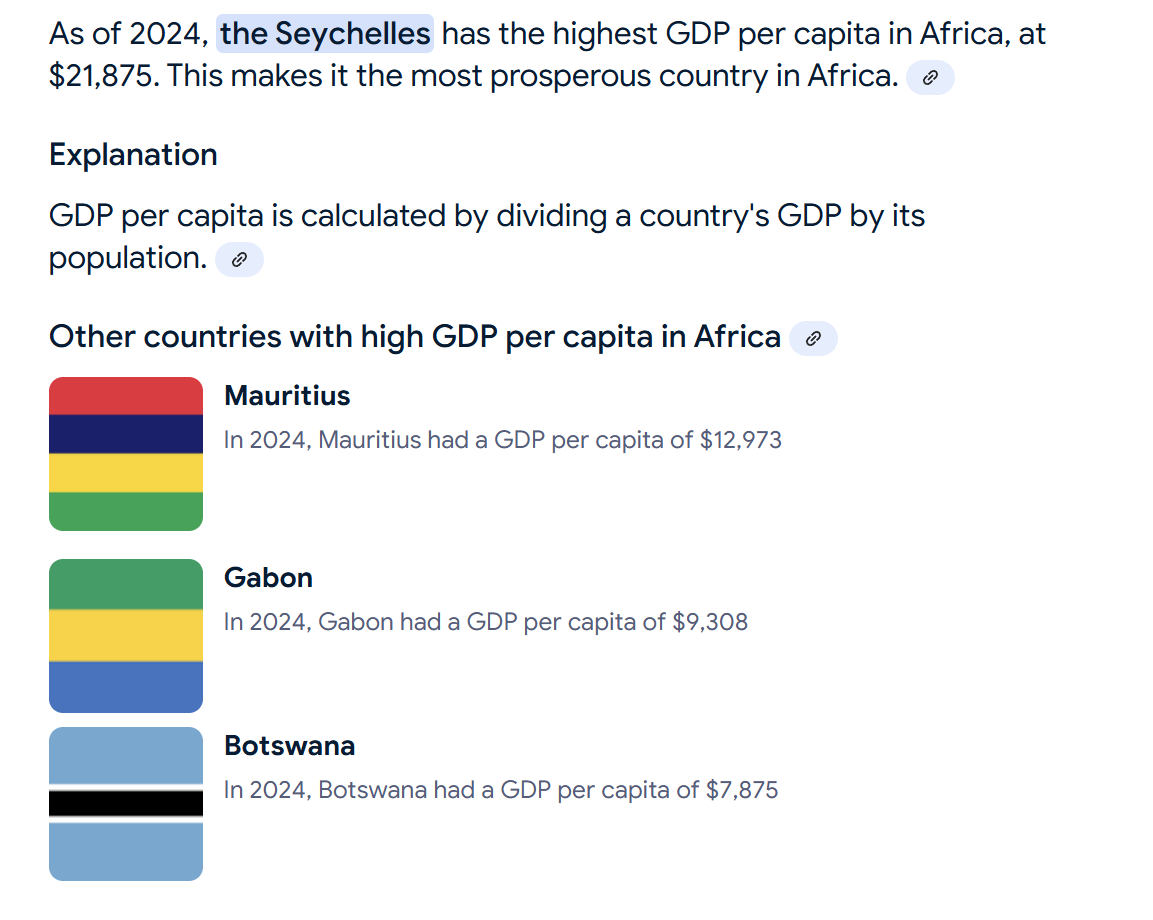Click link icon next to 'population.'
Viewport: 1153px width, 920px height.
239,260
